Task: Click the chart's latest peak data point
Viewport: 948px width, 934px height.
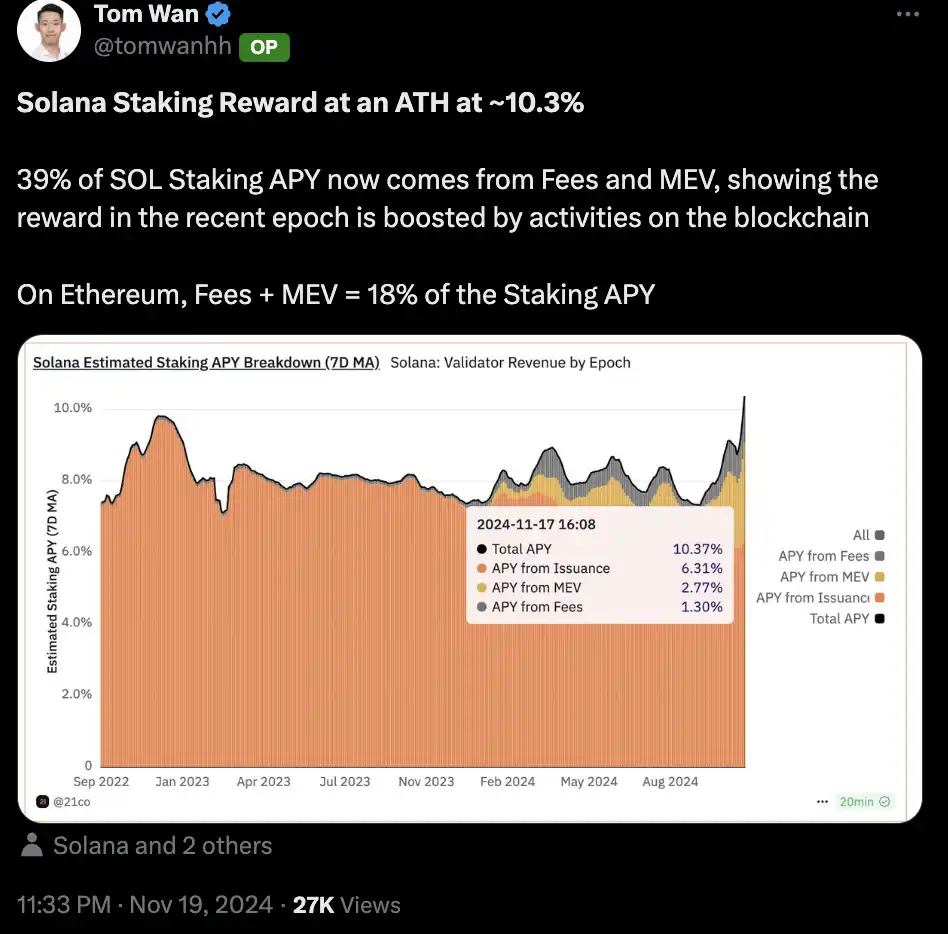Action: tap(744, 397)
